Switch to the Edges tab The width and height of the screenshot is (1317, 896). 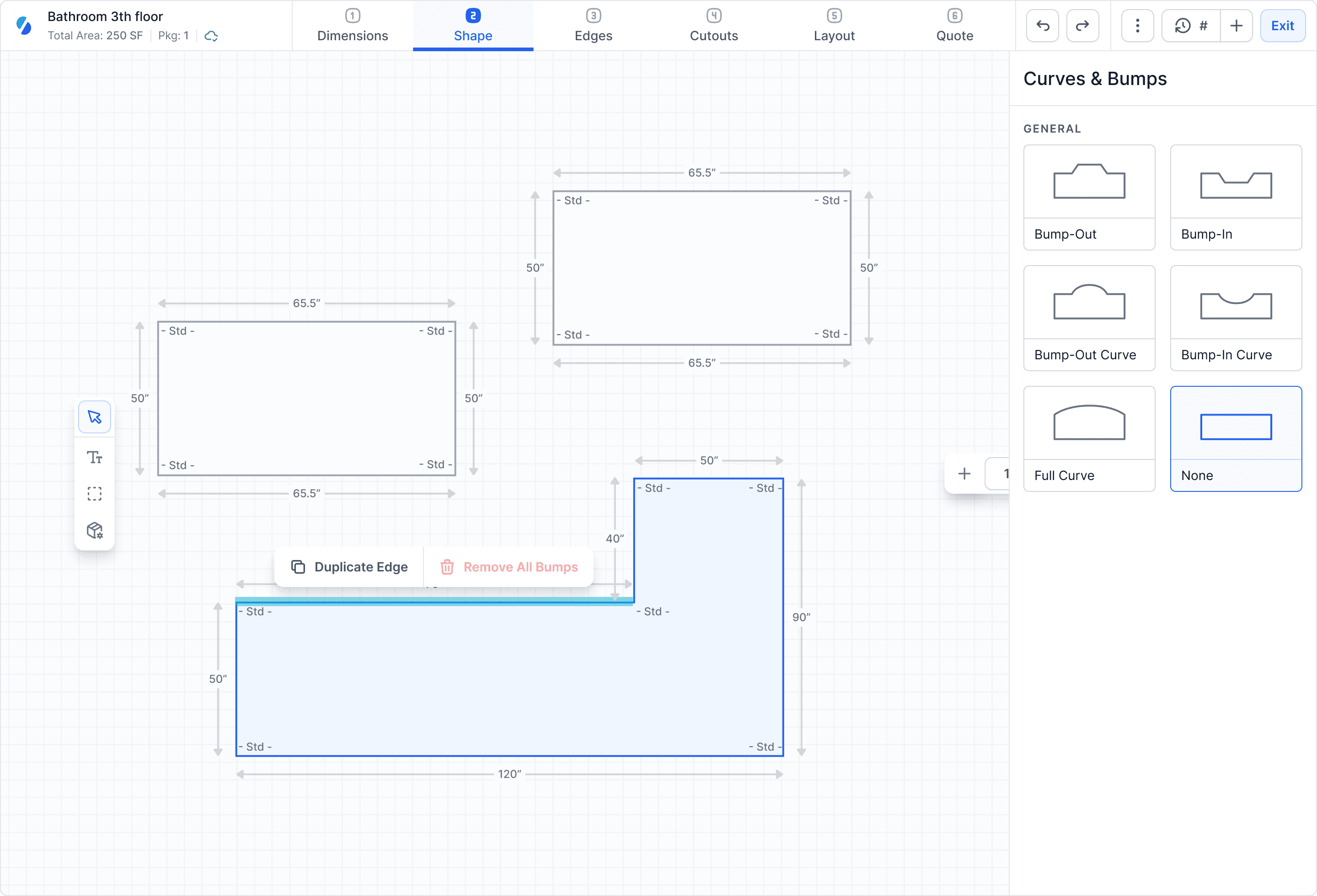tap(593, 26)
